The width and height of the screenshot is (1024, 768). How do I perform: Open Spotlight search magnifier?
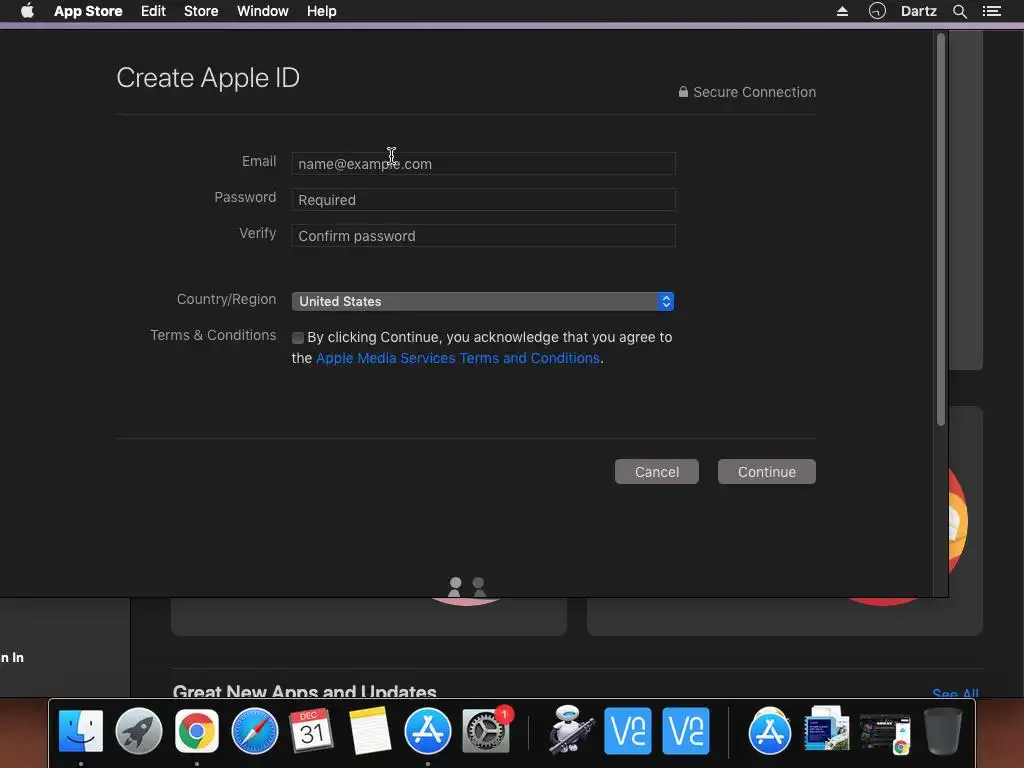pos(959,11)
